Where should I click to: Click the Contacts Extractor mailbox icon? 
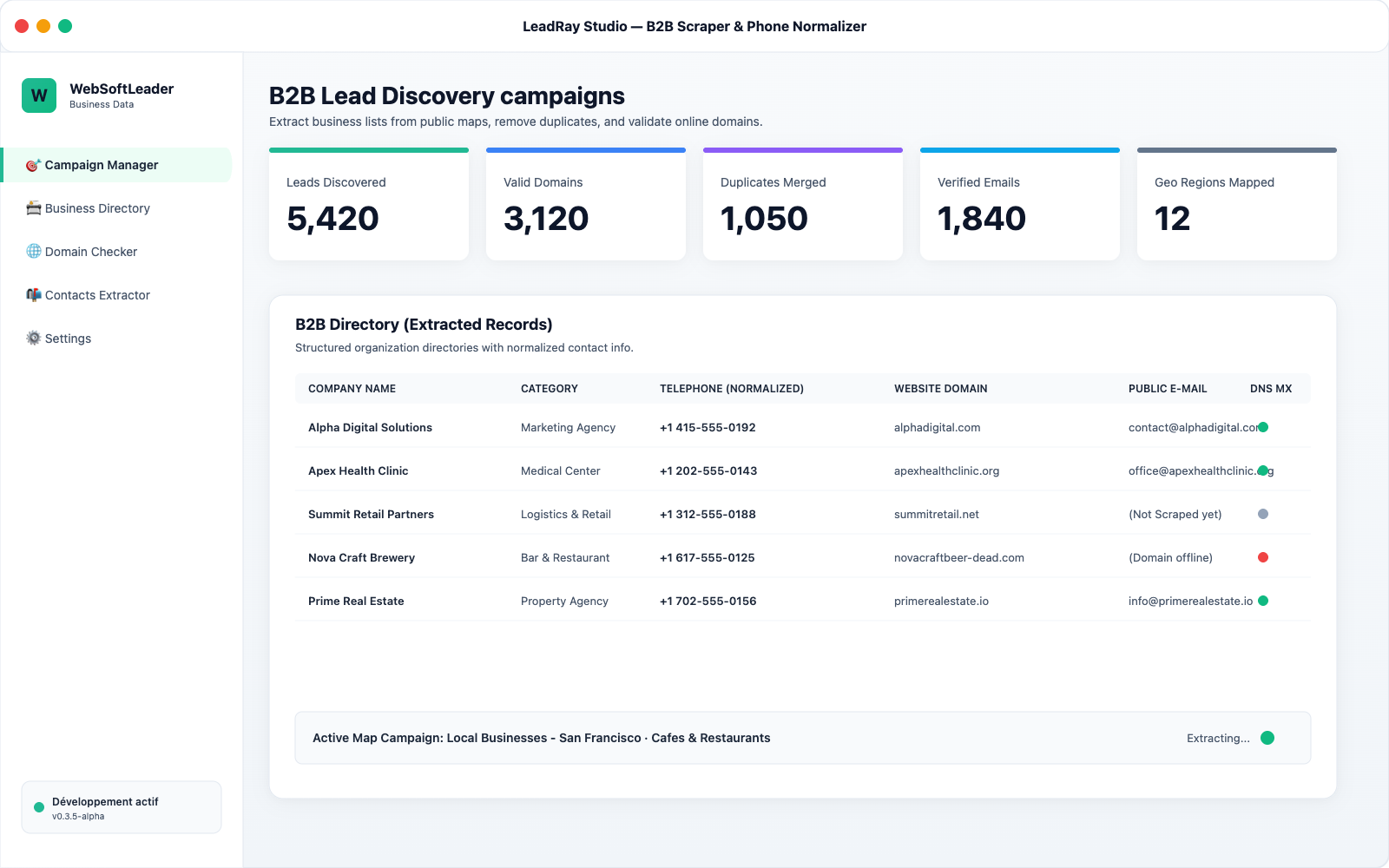pyautogui.click(x=33, y=295)
